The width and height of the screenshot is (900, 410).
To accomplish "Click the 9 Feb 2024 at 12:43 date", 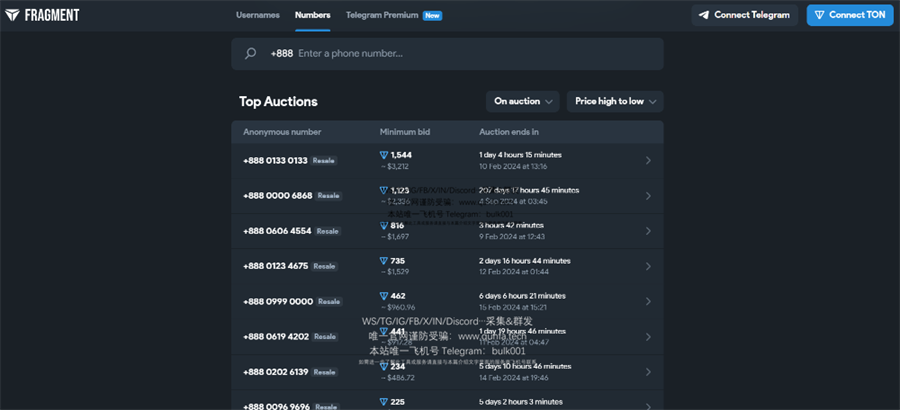I will coord(512,237).
